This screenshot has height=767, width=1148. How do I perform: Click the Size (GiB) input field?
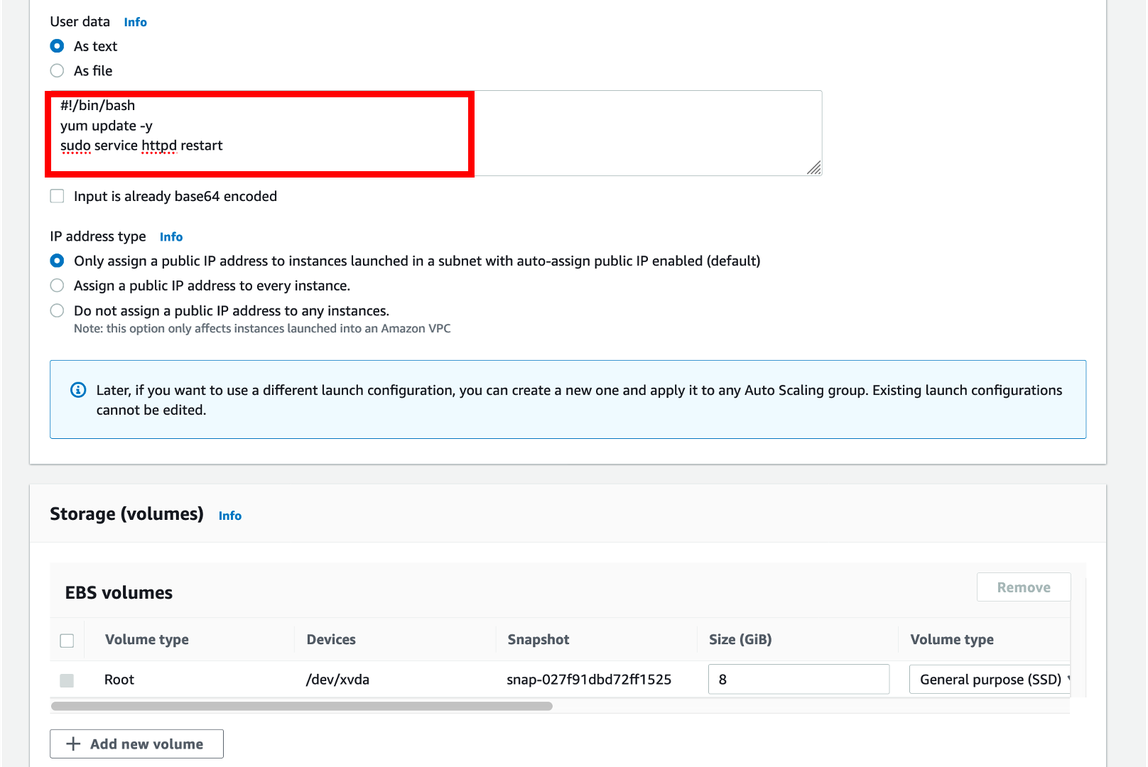coord(798,679)
